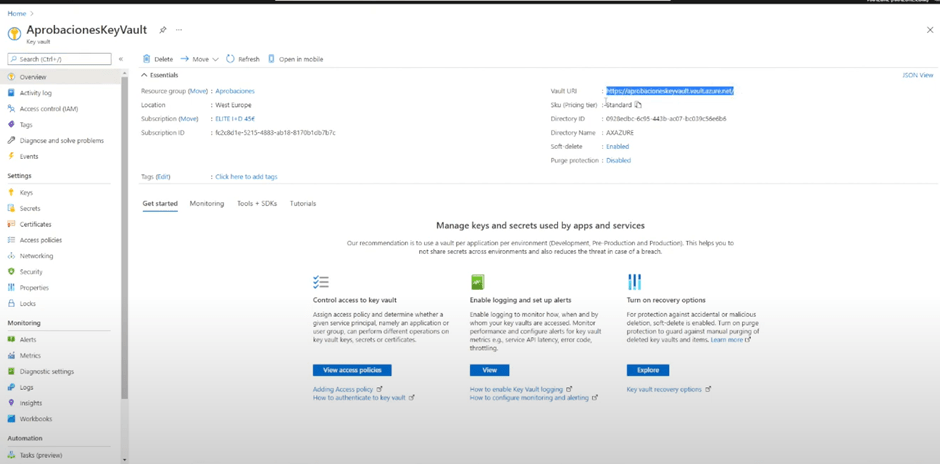Click the View access policies button

coord(352,370)
